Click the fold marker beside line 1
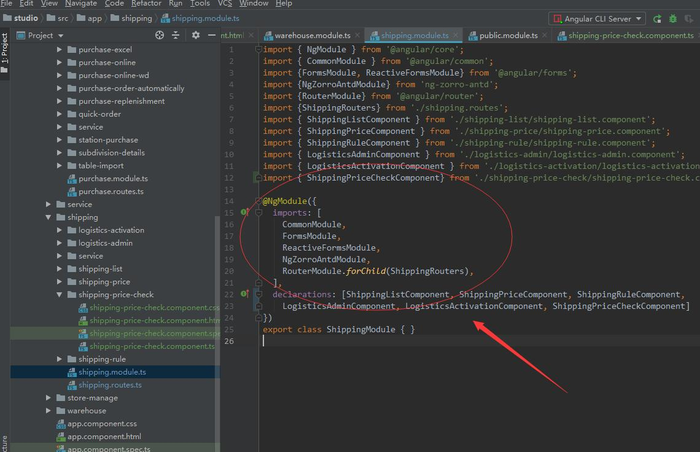Viewport: 700px width, 452px height. [x=258, y=49]
